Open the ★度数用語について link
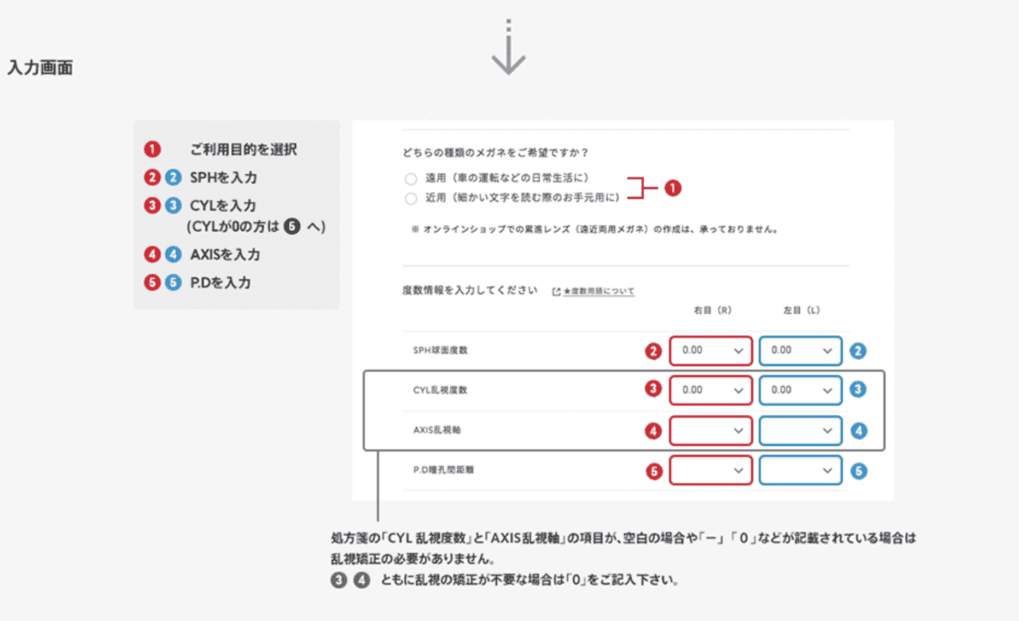This screenshot has height=621, width=1024. point(599,291)
